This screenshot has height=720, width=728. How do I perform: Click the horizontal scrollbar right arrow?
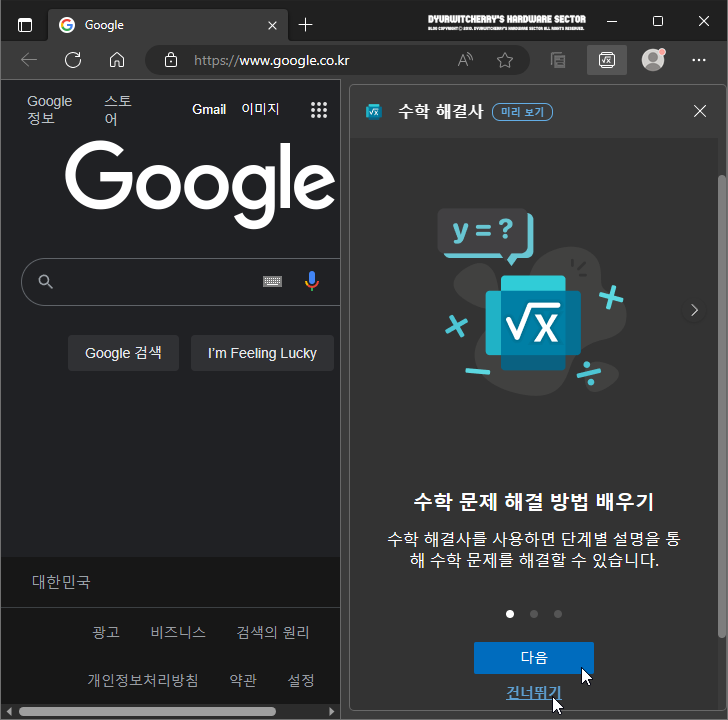pyautogui.click(x=332, y=712)
